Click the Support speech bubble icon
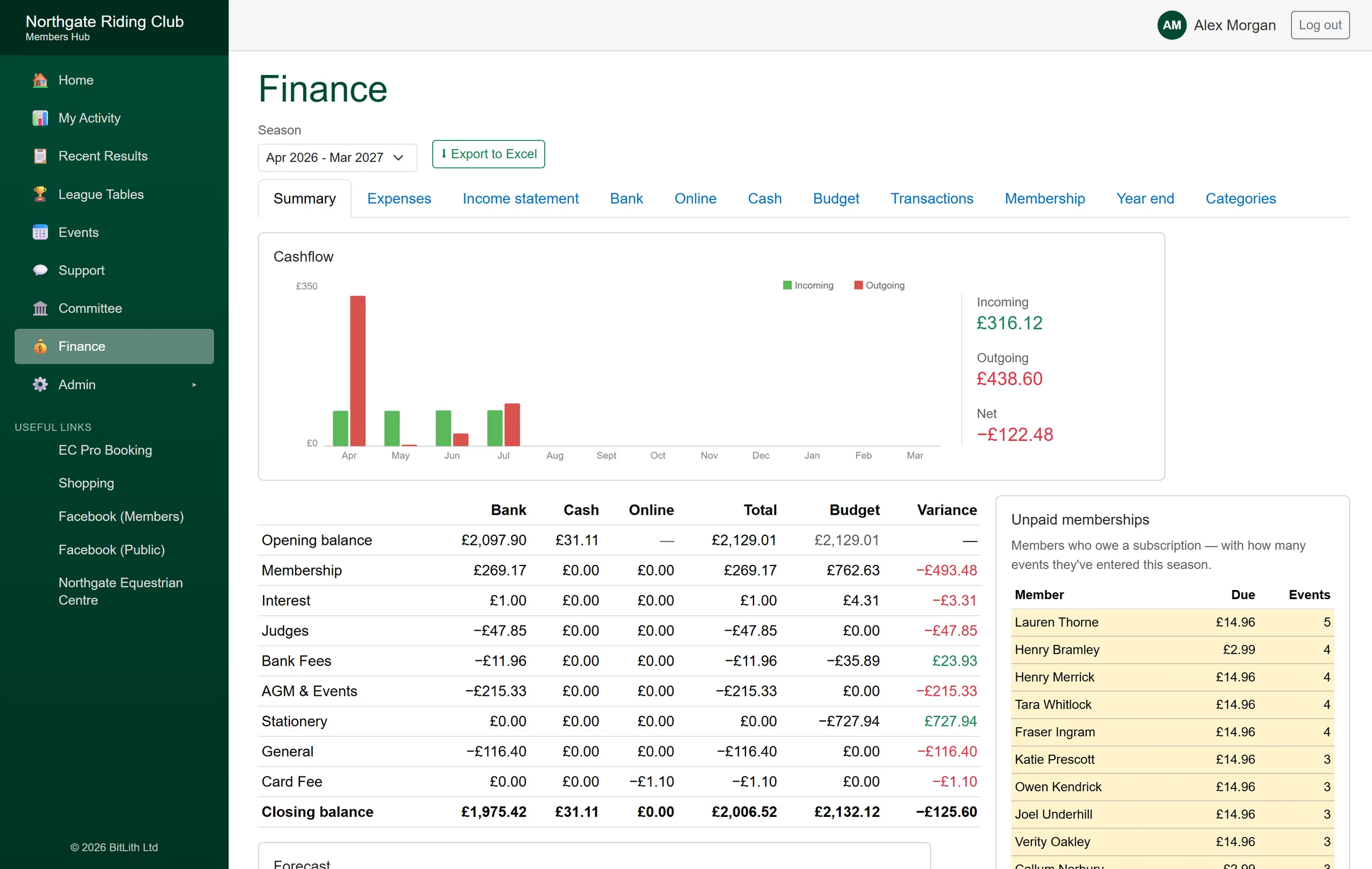 click(x=40, y=270)
